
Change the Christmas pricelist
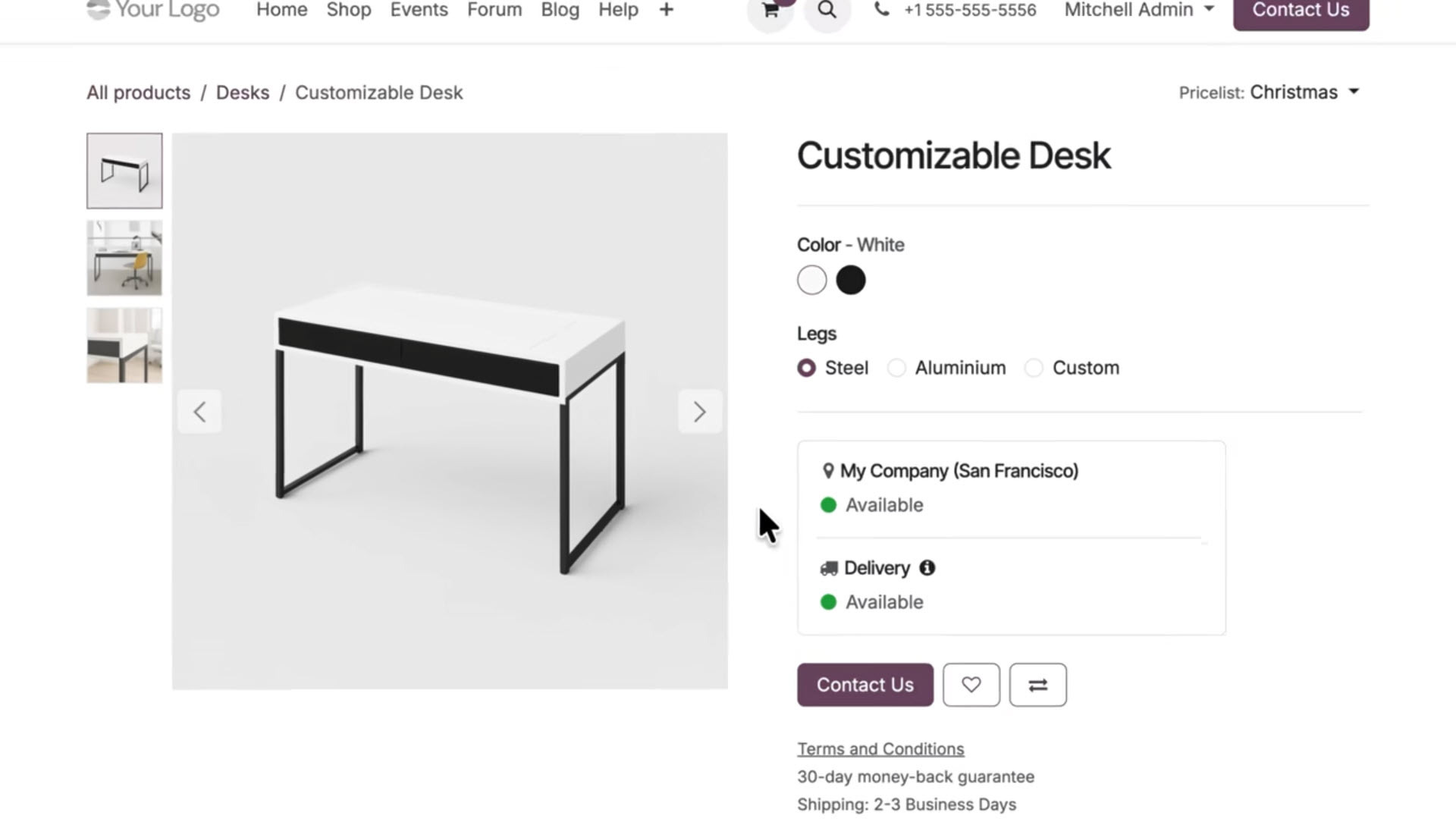[x=1304, y=92]
